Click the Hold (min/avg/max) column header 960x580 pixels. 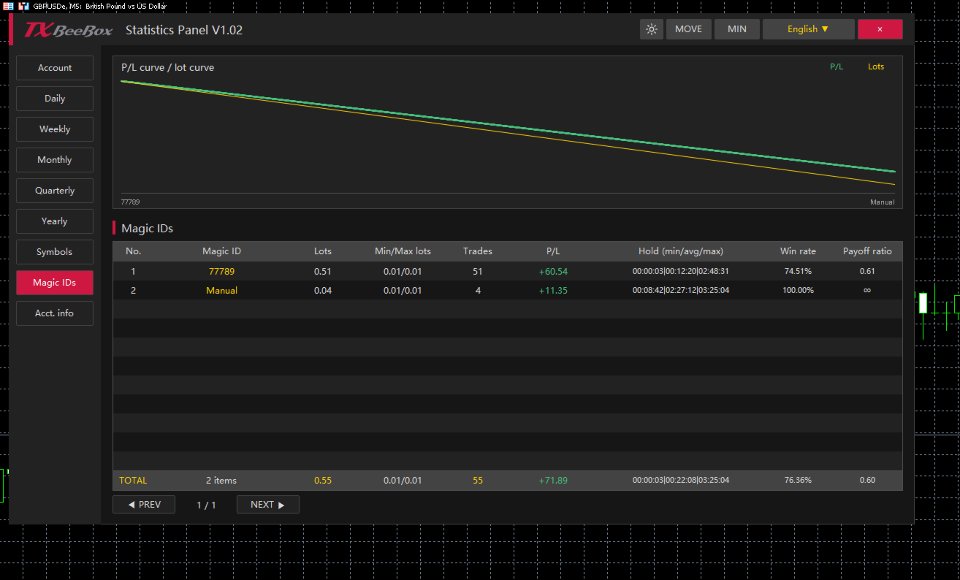(x=681, y=251)
